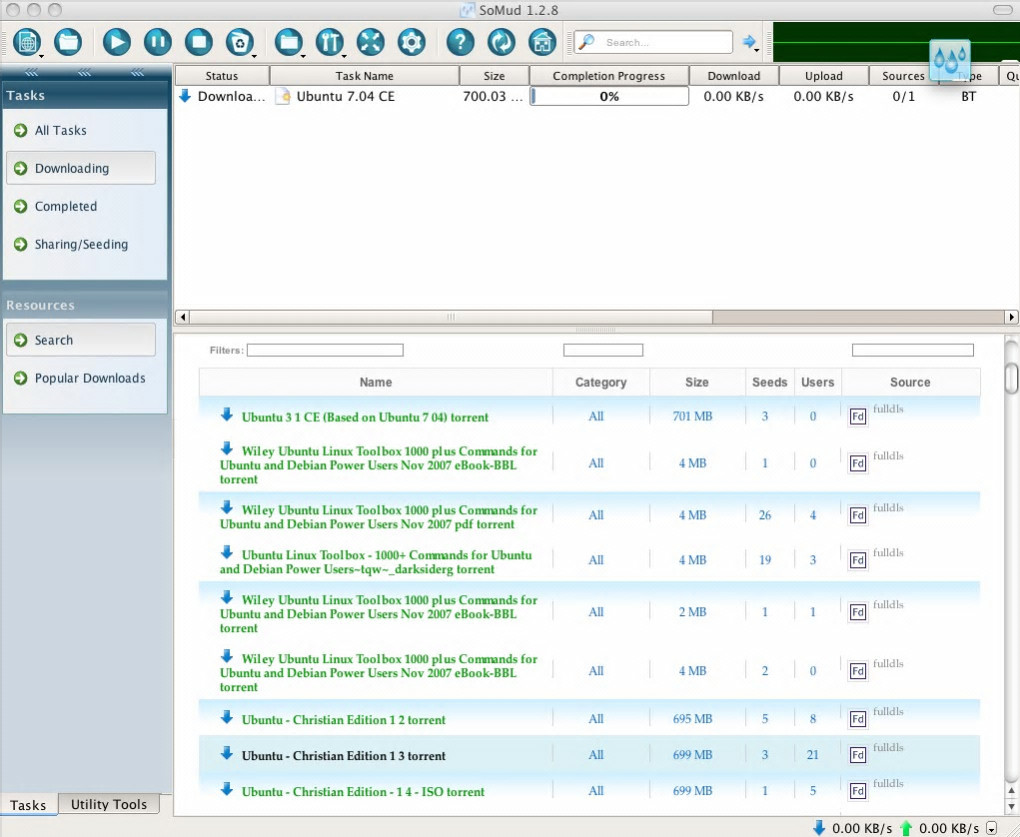This screenshot has height=837, width=1020.
Task: Switch to the Tasks bottom tab
Action: [29, 804]
